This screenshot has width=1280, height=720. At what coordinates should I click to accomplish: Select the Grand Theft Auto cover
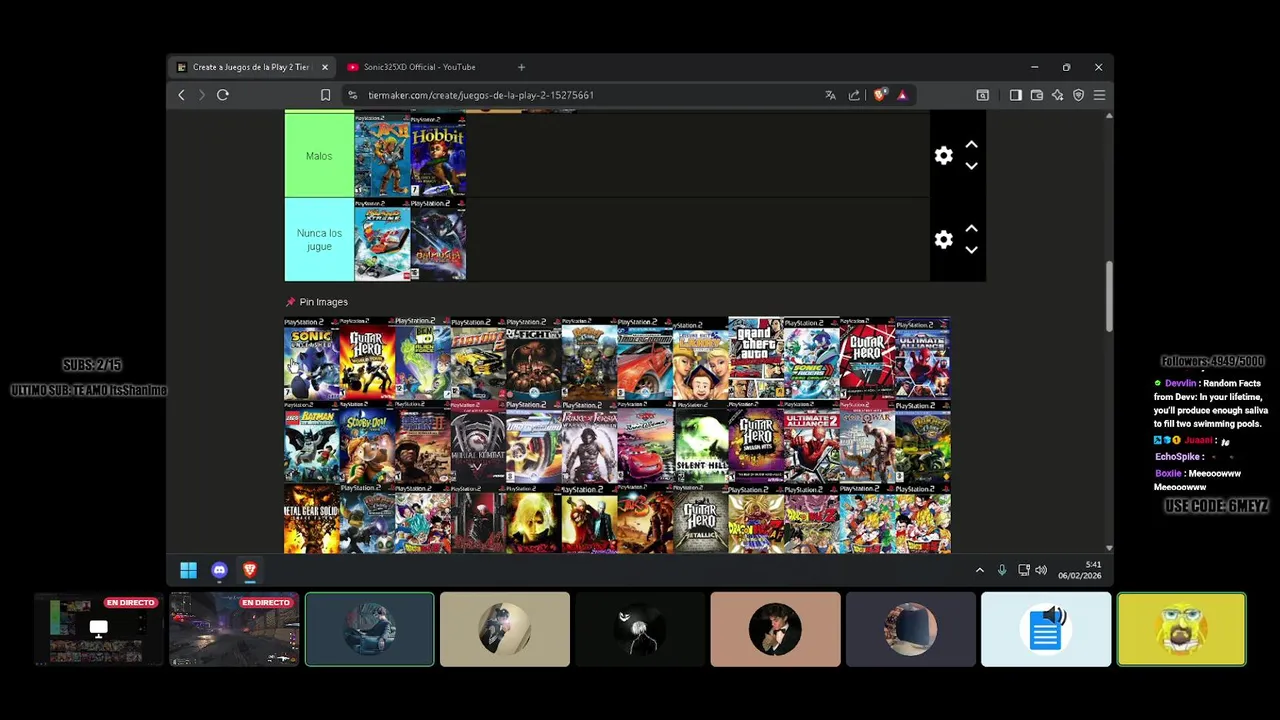point(756,358)
